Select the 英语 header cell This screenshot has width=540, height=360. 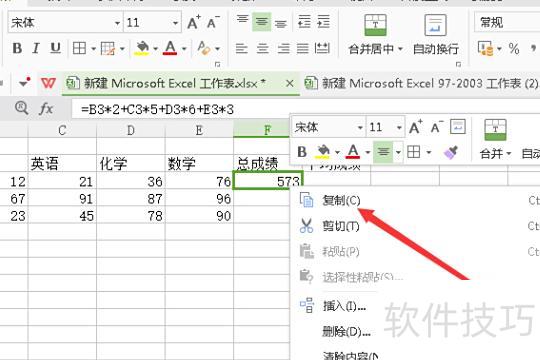coord(62,164)
